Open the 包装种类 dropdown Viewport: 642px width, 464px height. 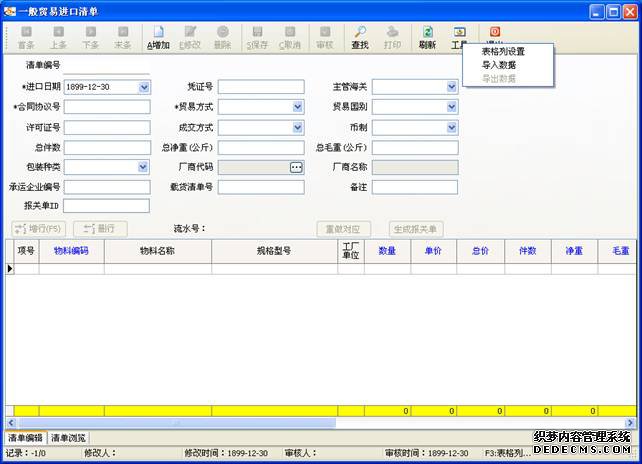point(144,167)
